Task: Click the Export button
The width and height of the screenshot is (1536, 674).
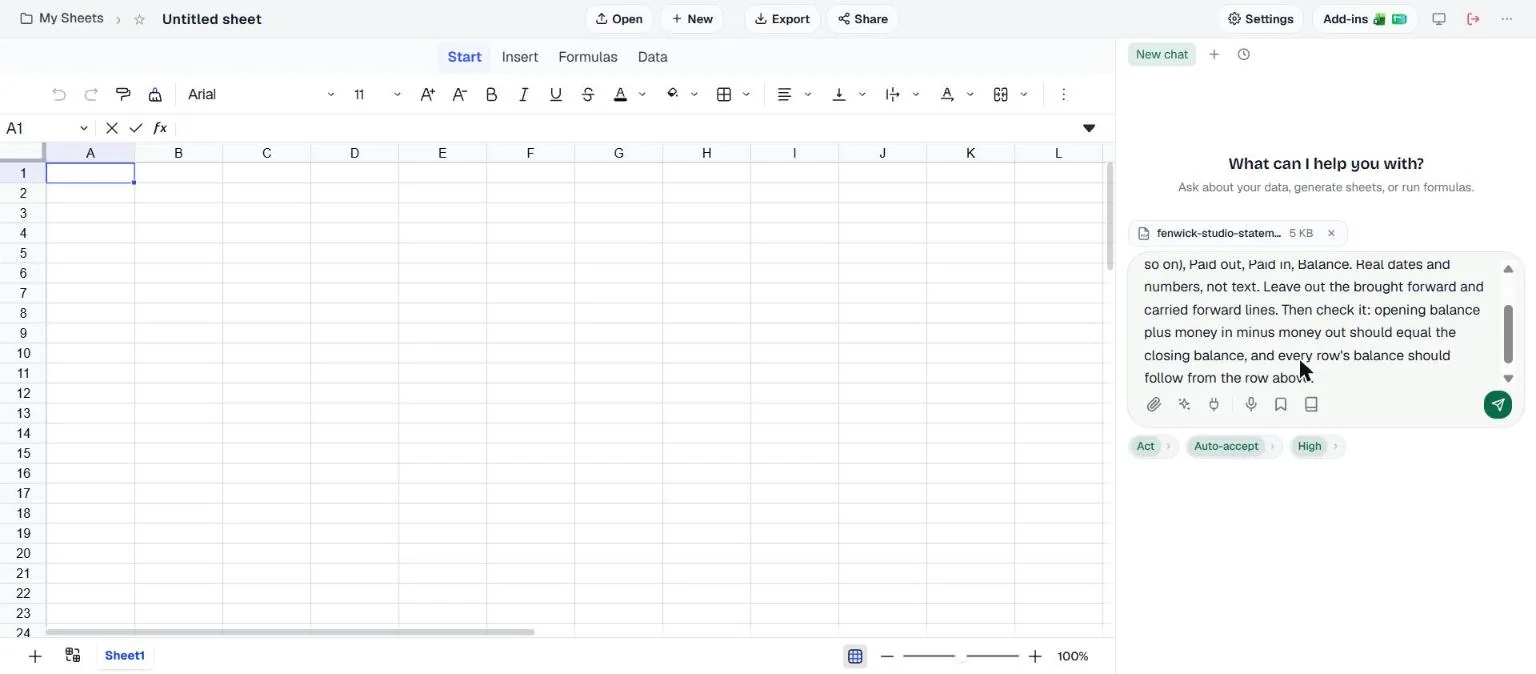Action: (x=782, y=19)
